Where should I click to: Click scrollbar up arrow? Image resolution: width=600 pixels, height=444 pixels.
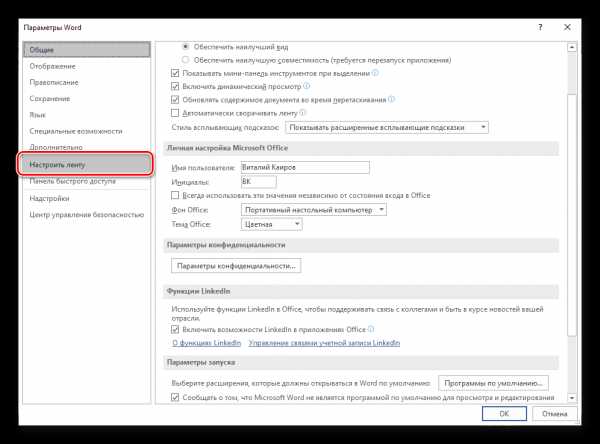[572, 47]
